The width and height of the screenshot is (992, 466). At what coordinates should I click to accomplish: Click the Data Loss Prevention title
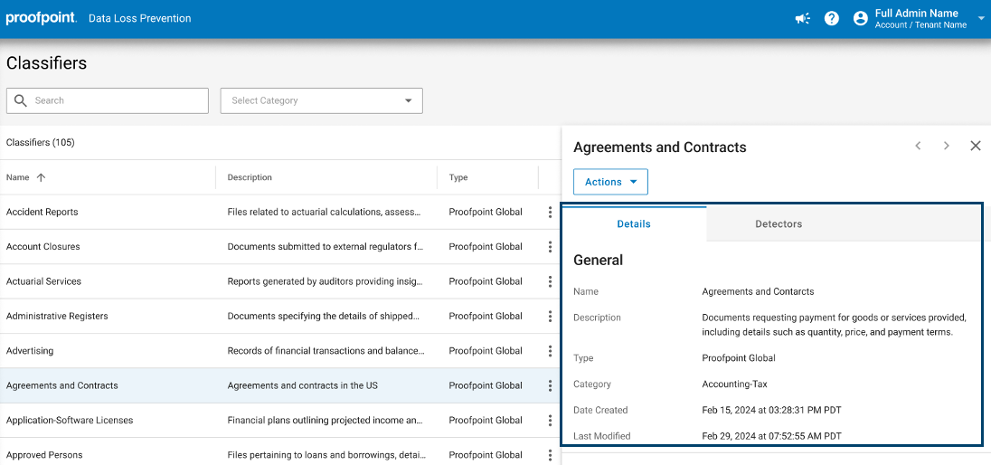pos(140,18)
